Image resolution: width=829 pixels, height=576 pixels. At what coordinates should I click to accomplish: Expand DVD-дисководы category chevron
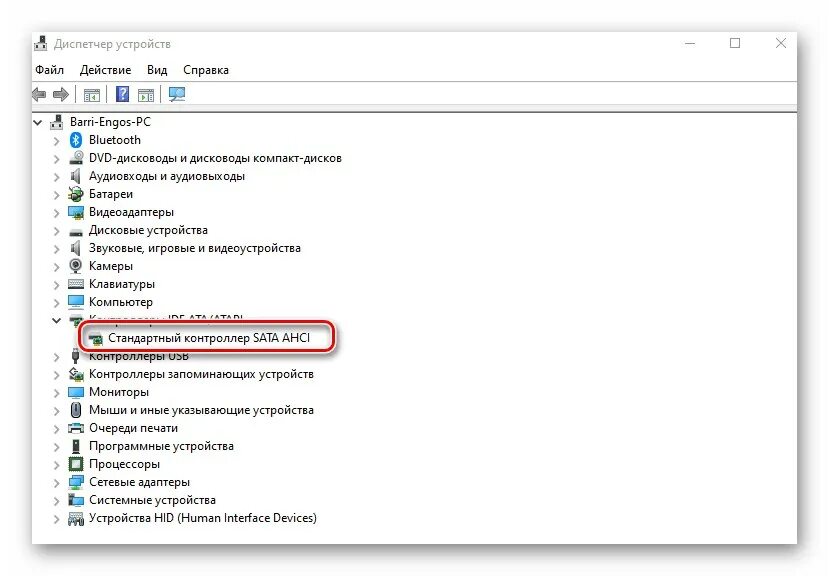[57, 159]
